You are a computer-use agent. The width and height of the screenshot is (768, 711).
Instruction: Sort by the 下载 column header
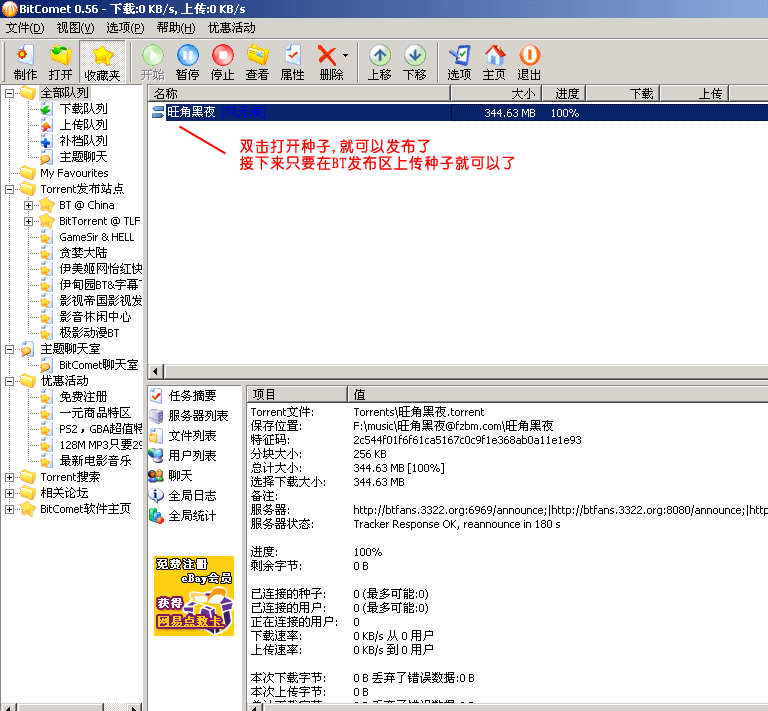623,93
